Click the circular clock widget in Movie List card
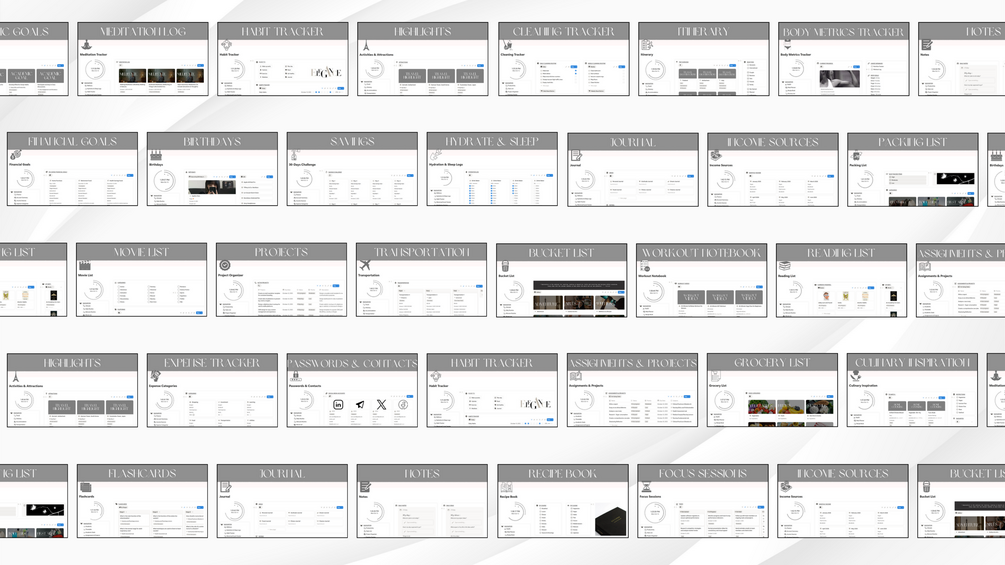This screenshot has height=565, width=1005. pyautogui.click(x=94, y=290)
